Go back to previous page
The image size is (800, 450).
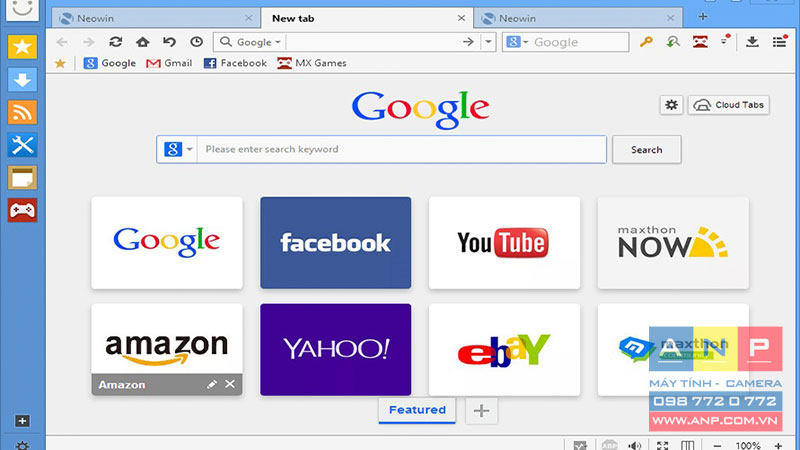(62, 42)
